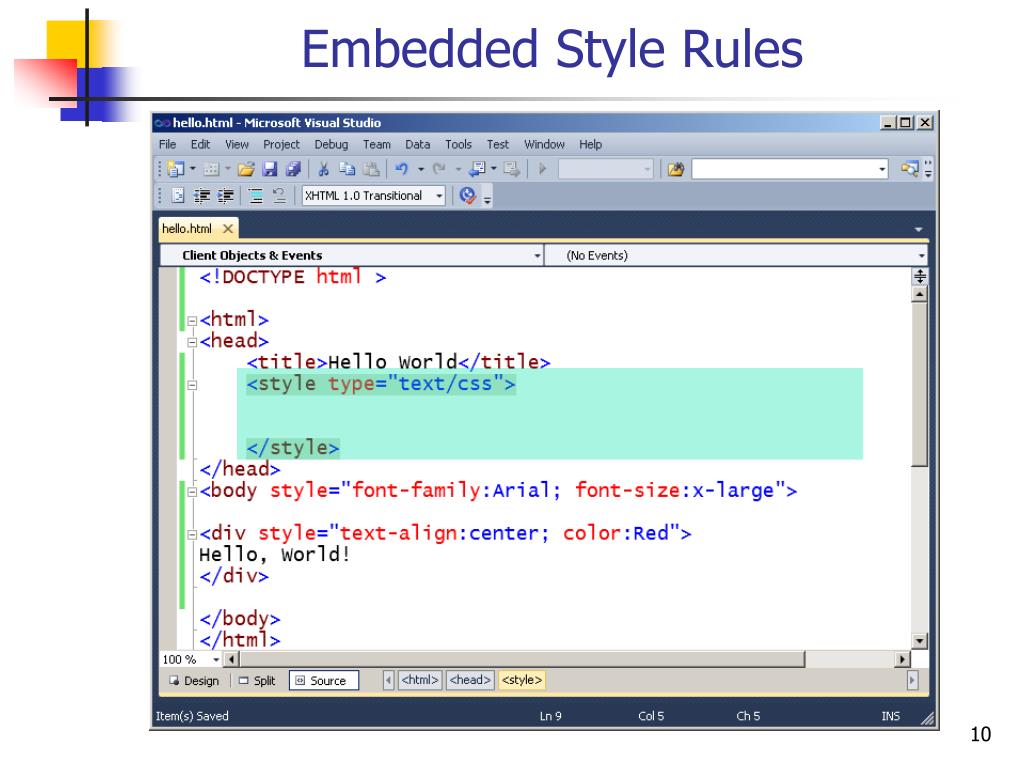1024x768 pixels.
Task: Select the hello.html document tab
Action: click(187, 229)
